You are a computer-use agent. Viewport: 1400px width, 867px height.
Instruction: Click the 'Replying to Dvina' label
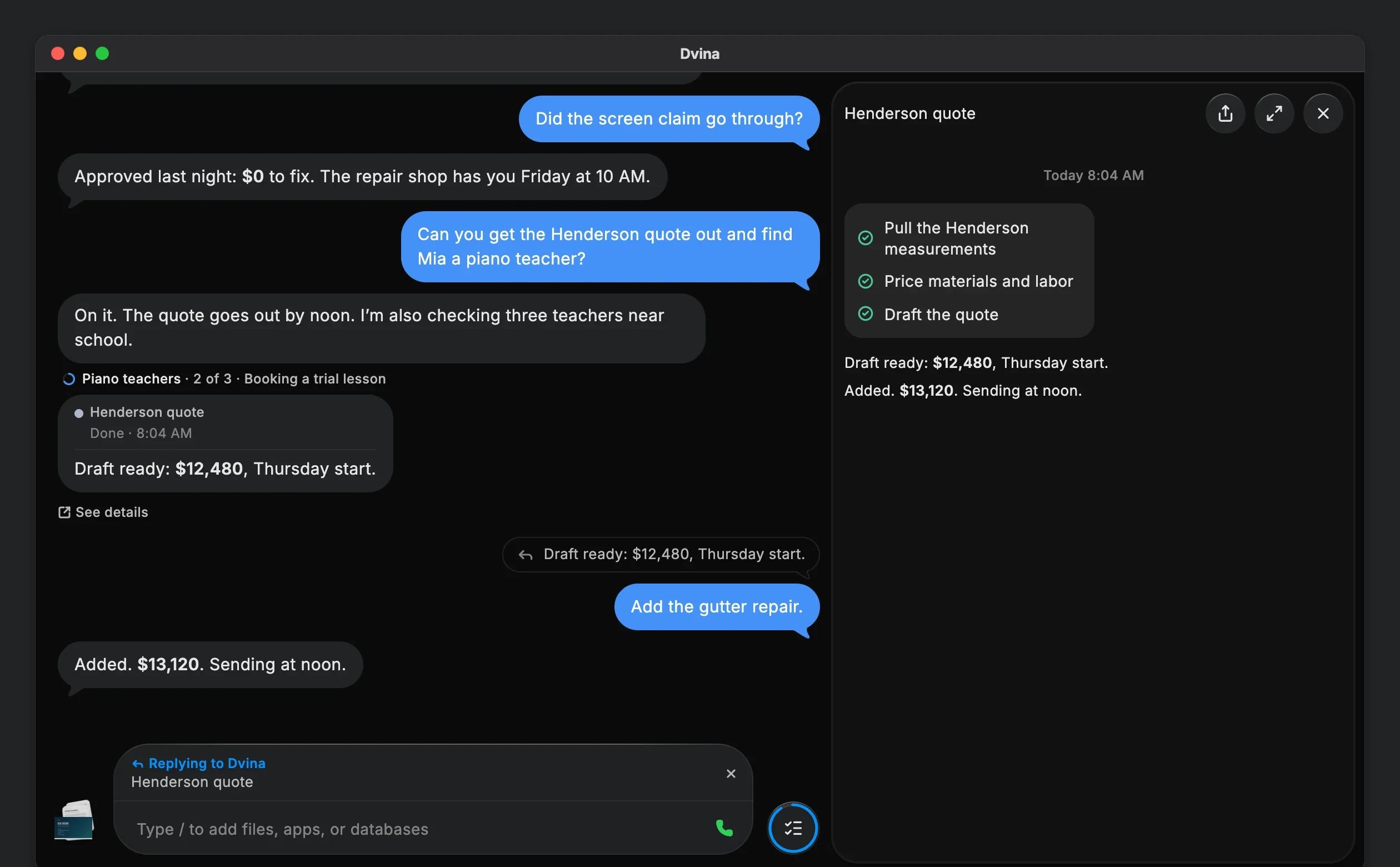click(198, 763)
